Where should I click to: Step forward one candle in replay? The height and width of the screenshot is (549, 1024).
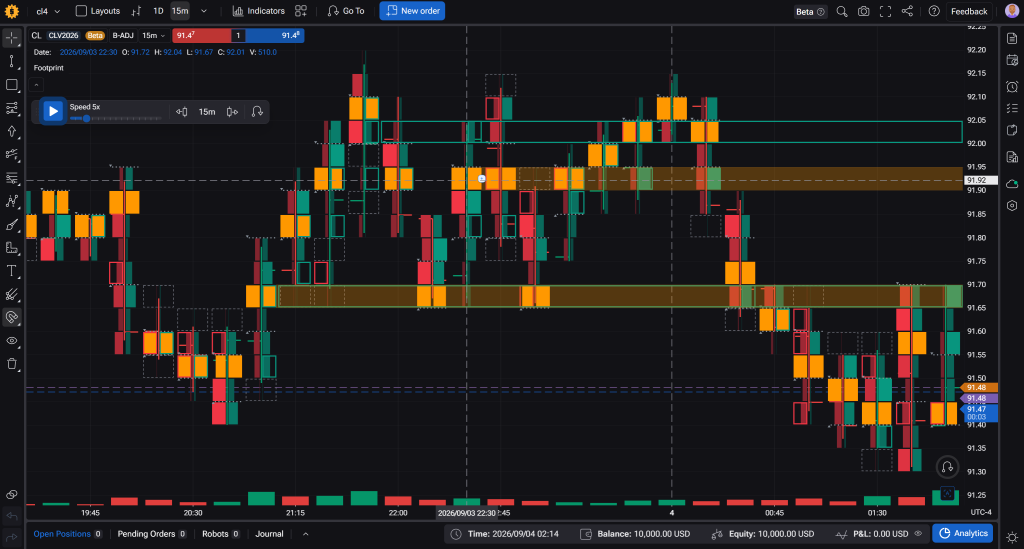point(232,112)
